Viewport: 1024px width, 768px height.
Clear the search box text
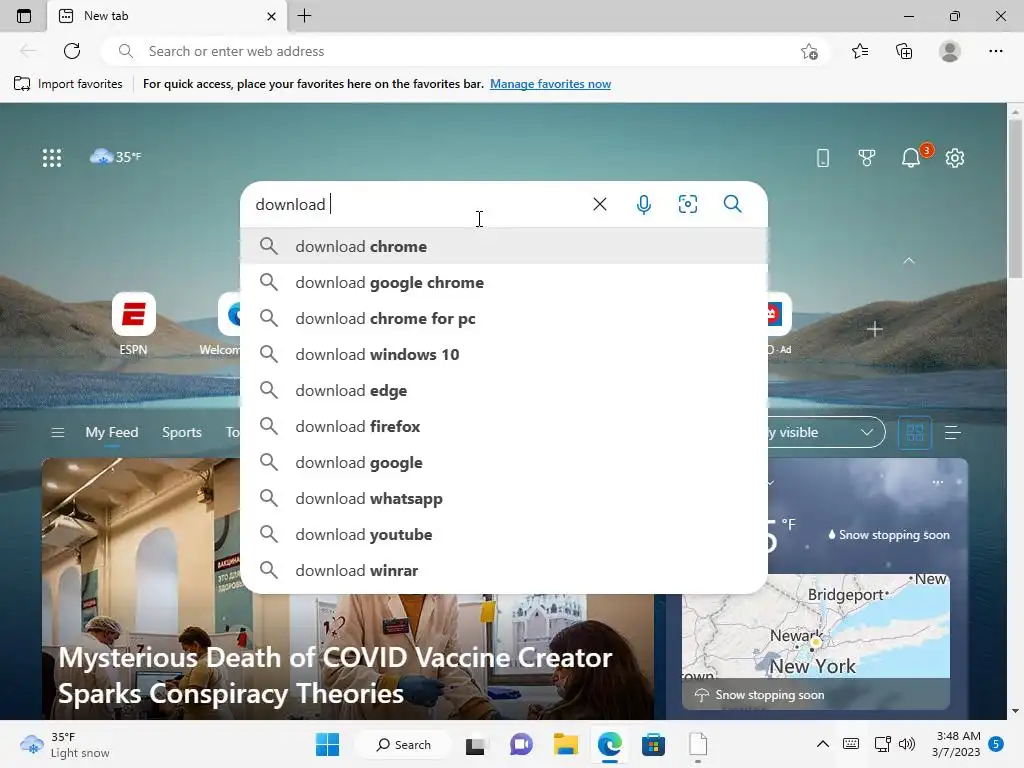tap(600, 204)
